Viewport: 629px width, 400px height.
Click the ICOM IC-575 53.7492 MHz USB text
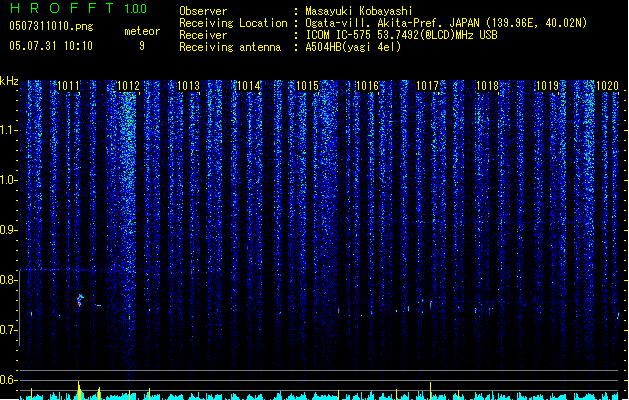402,35
